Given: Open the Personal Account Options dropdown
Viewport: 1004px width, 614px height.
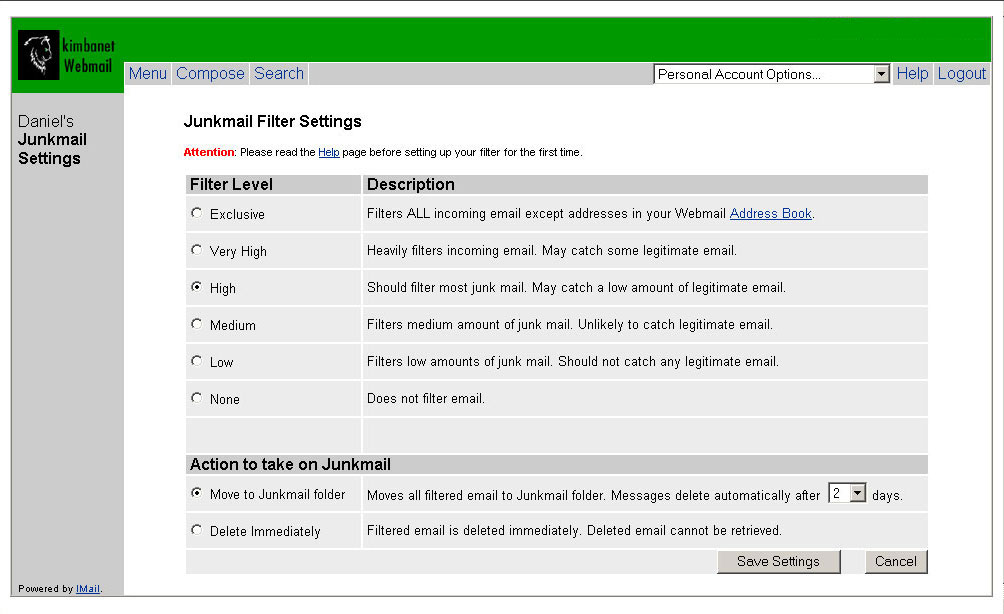Looking at the screenshot, I should [x=771, y=74].
